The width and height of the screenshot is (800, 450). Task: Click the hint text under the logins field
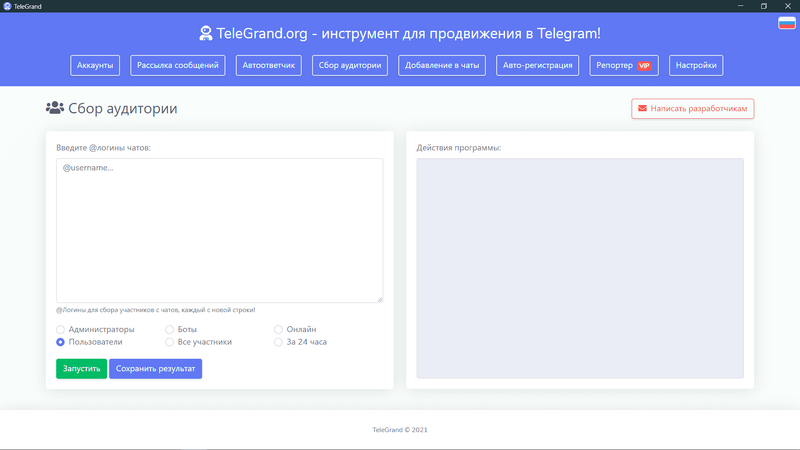(156, 310)
